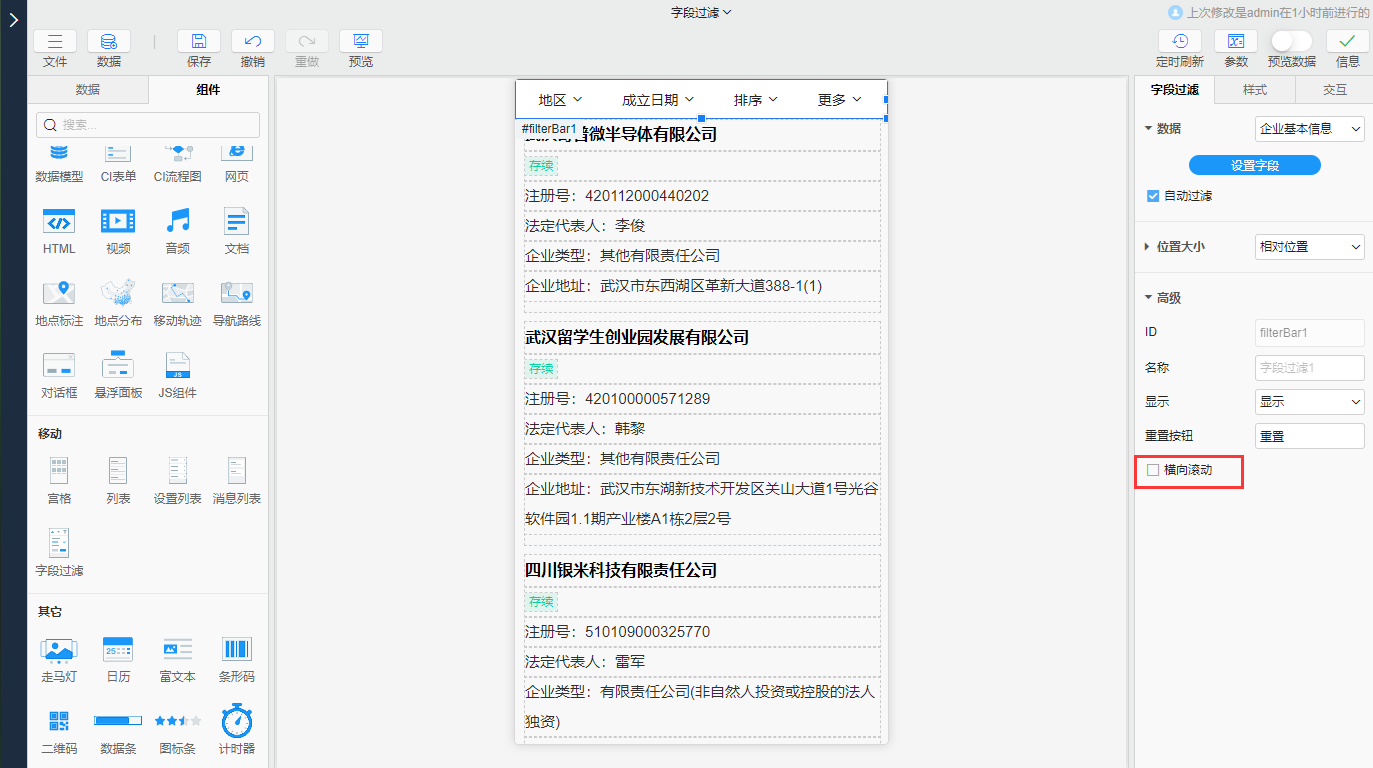Choose the JS component icon
The image size is (1373, 768).
(177, 366)
